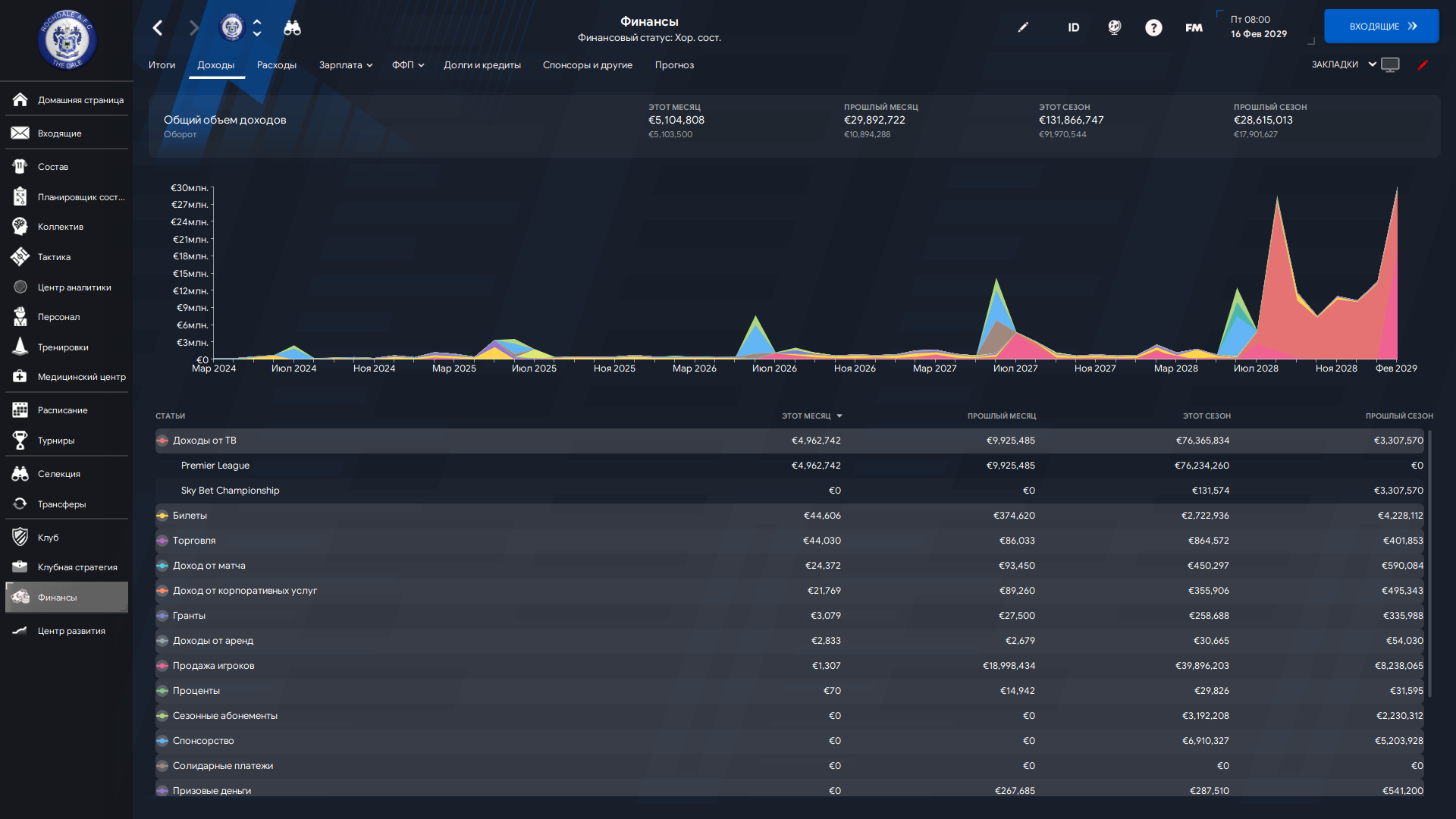Expand the ФФП dropdown menu

tap(407, 65)
